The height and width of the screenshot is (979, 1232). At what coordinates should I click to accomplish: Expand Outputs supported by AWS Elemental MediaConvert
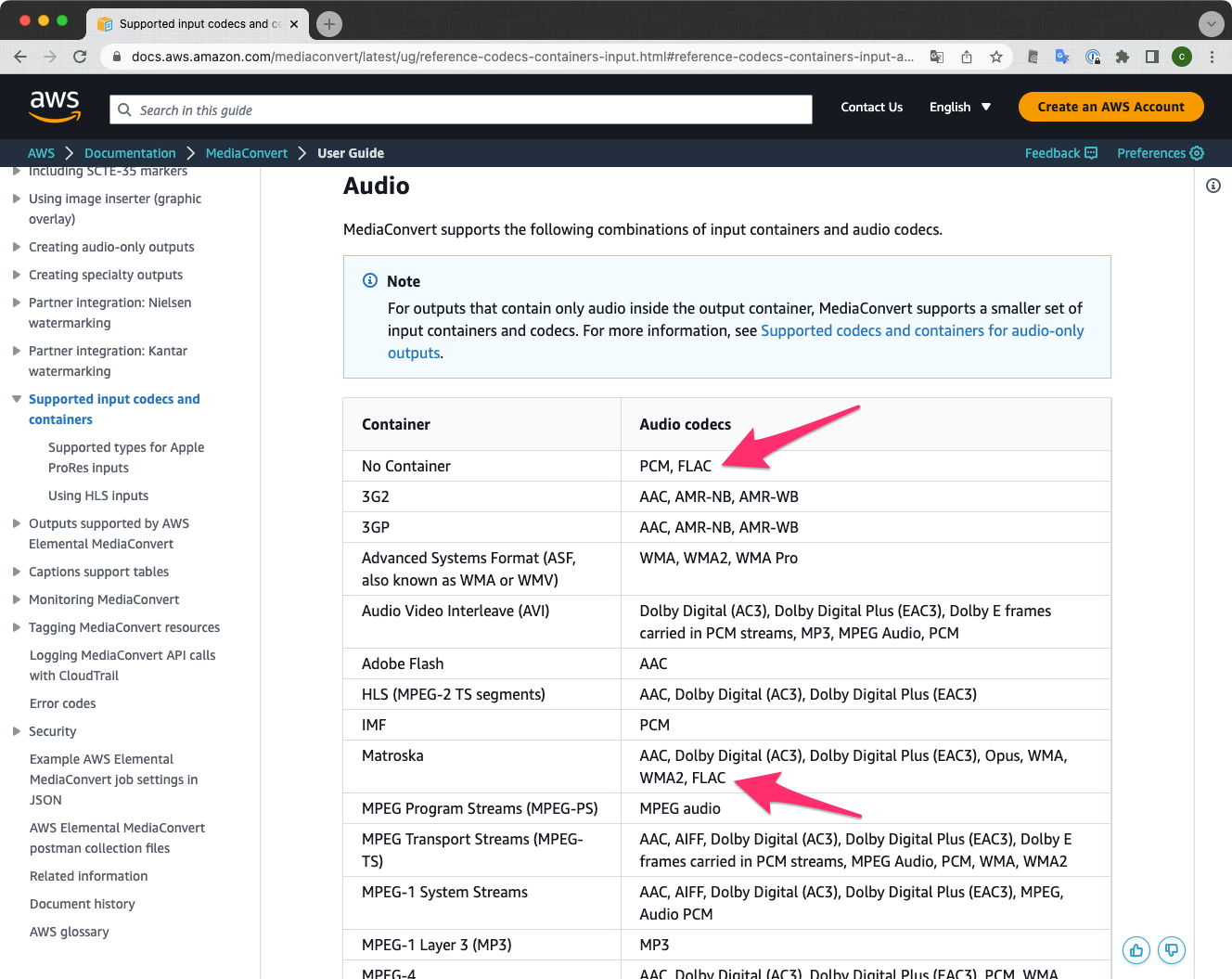pos(17,523)
